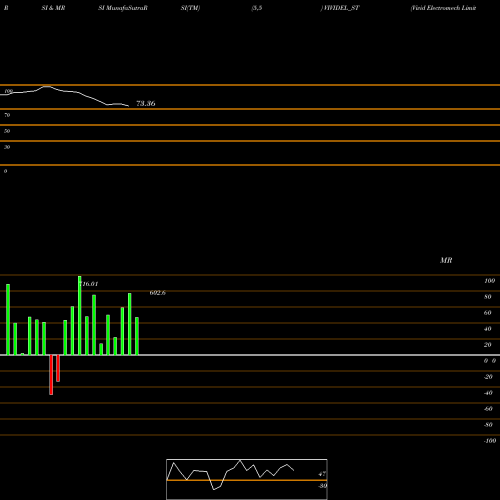This screenshot has width=500, height=500.
Task: Click the 50 level label on the RSI axis
Action: [x=7, y=131]
